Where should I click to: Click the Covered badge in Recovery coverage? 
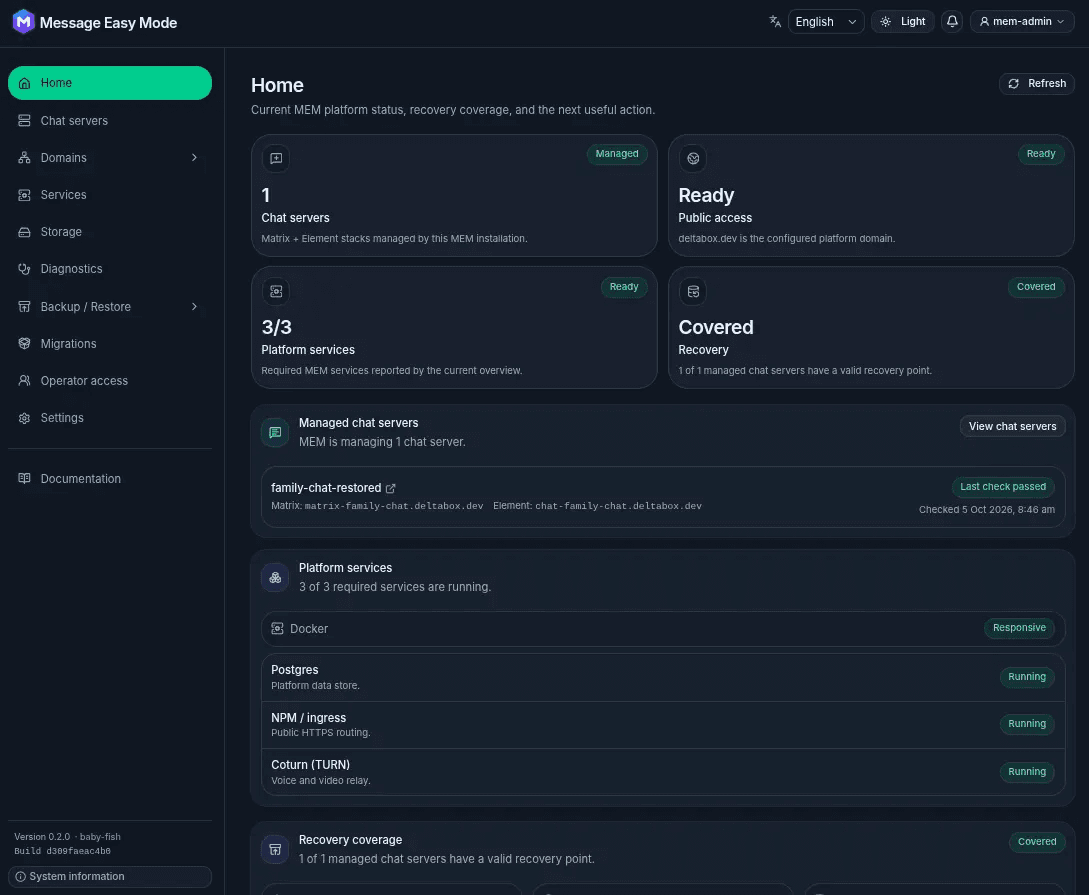click(x=1037, y=842)
